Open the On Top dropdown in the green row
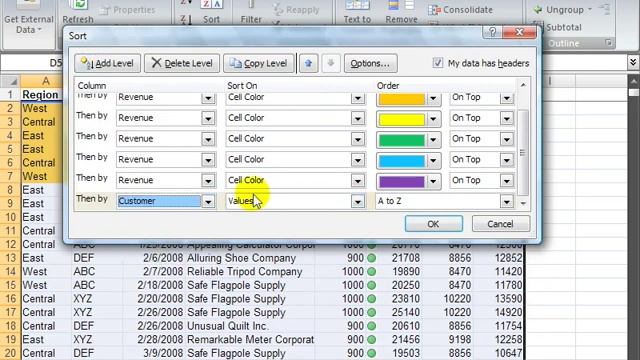 point(507,139)
